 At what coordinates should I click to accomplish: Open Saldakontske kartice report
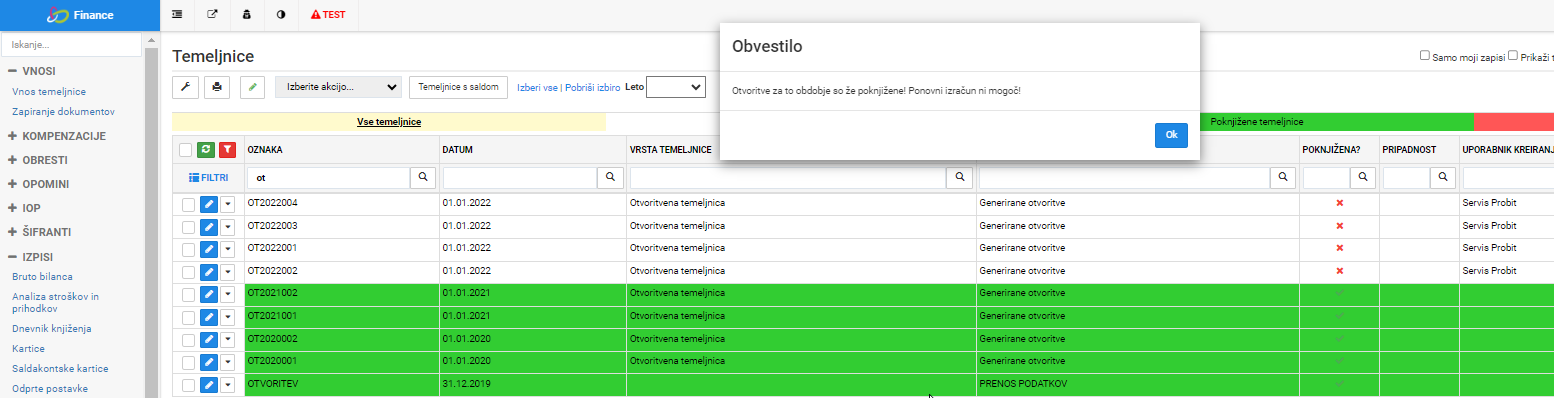[60, 368]
